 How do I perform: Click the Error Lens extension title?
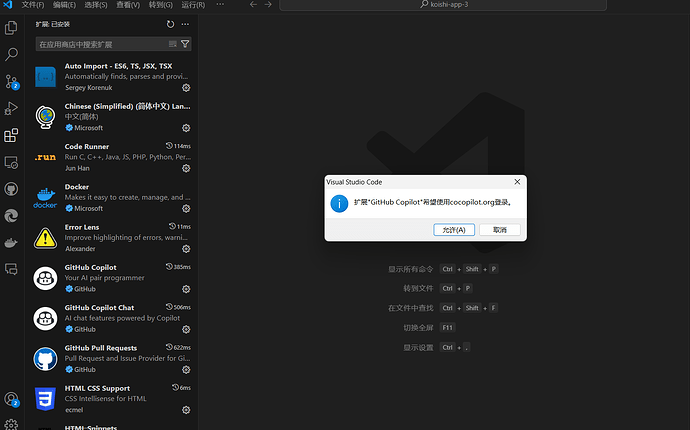(x=82, y=227)
